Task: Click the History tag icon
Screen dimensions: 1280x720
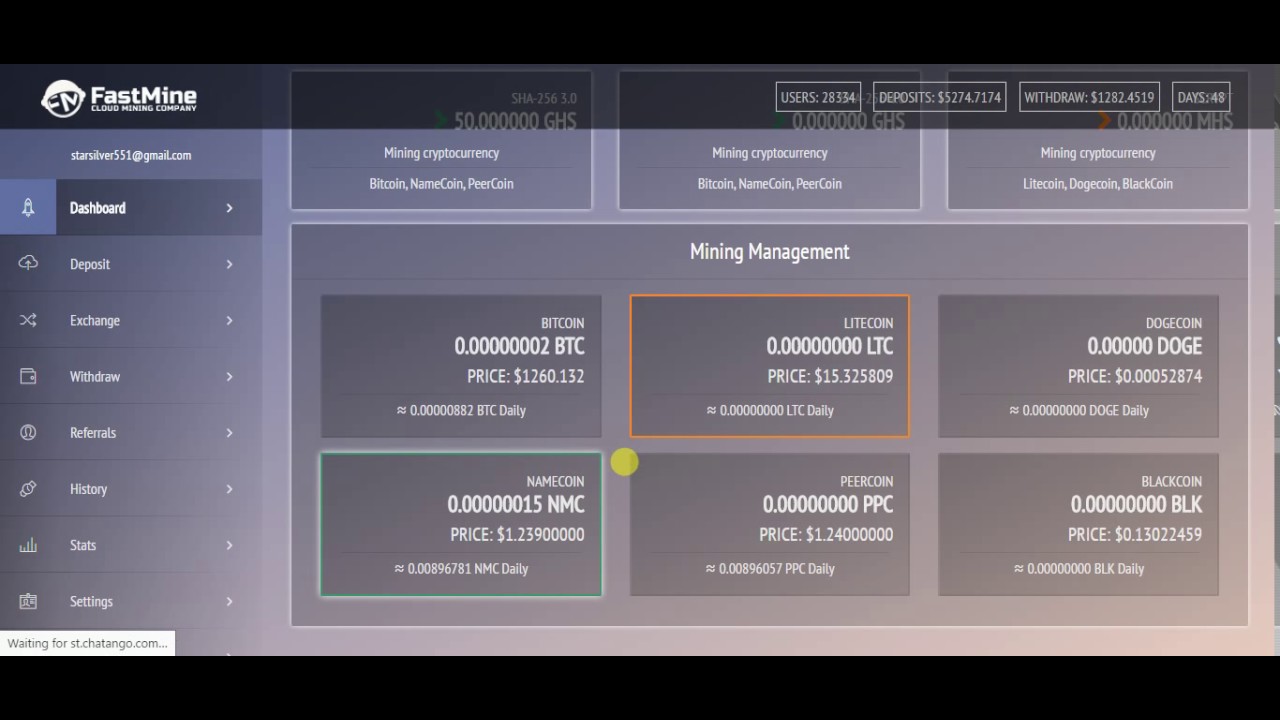Action: (28, 488)
